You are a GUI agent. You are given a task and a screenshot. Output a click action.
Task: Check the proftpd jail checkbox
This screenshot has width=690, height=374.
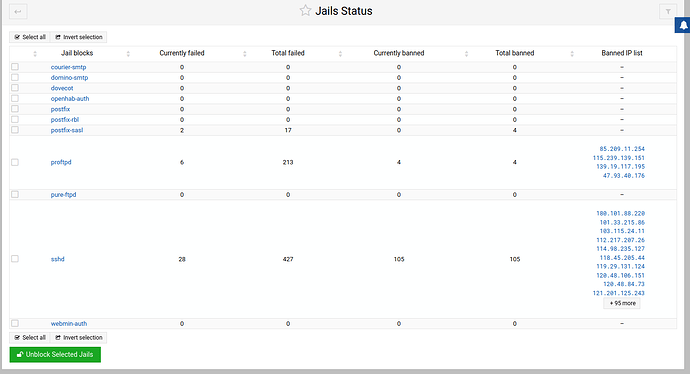point(15,162)
